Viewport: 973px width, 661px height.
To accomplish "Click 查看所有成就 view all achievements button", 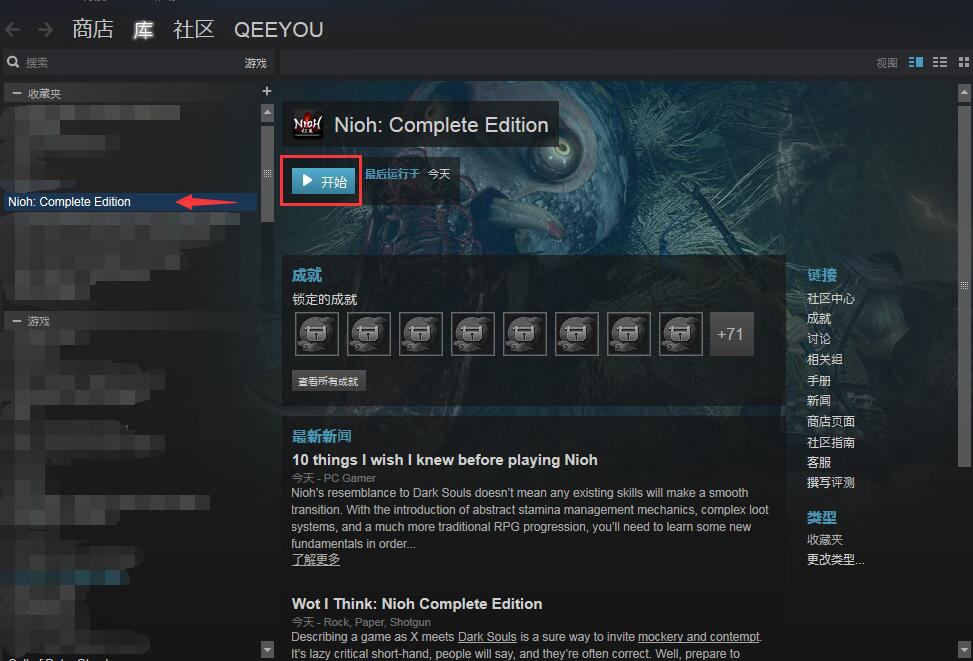I will pyautogui.click(x=328, y=381).
